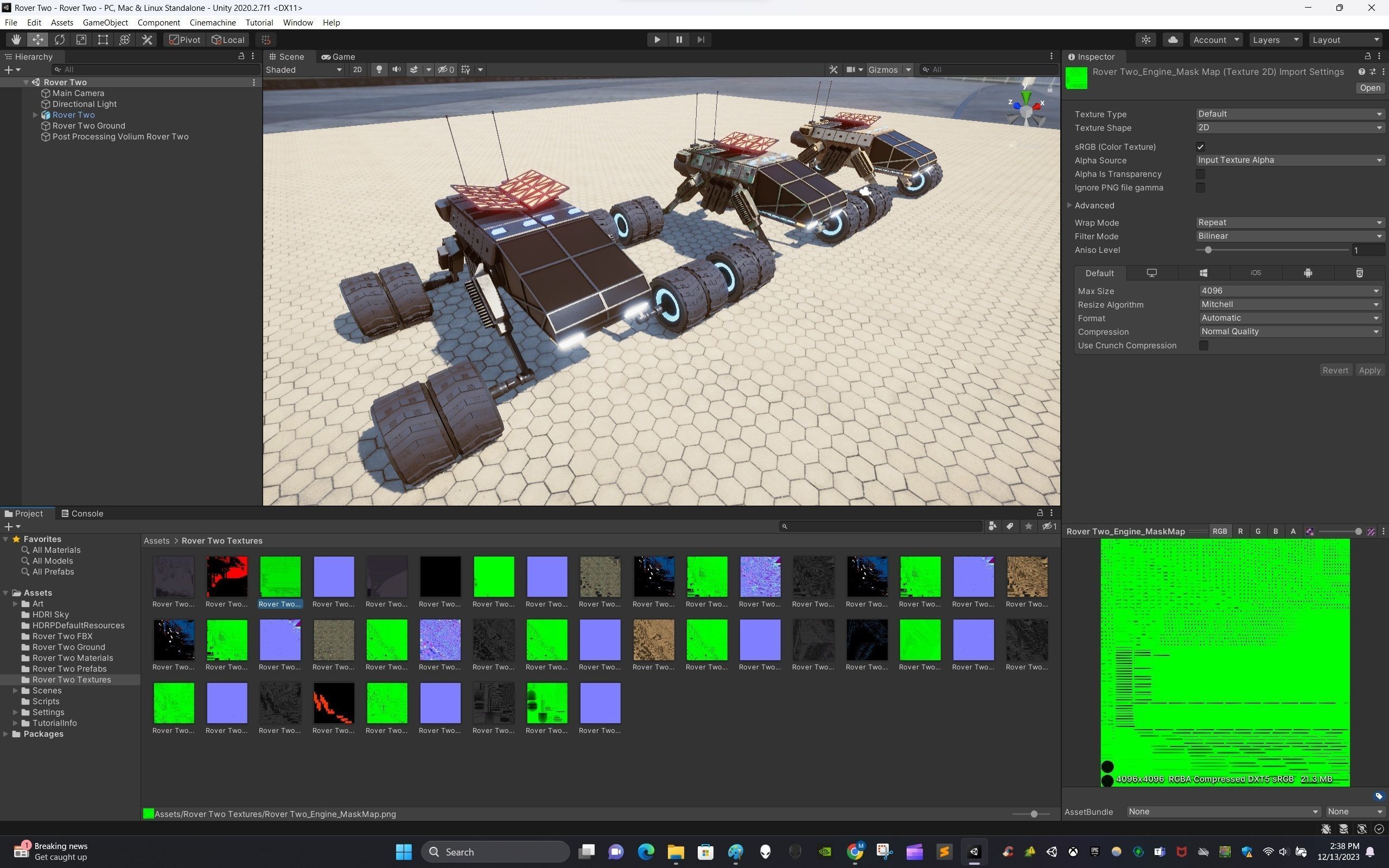The height and width of the screenshot is (868, 1389).
Task: Open the Cinemachine menu
Action: pos(212,22)
